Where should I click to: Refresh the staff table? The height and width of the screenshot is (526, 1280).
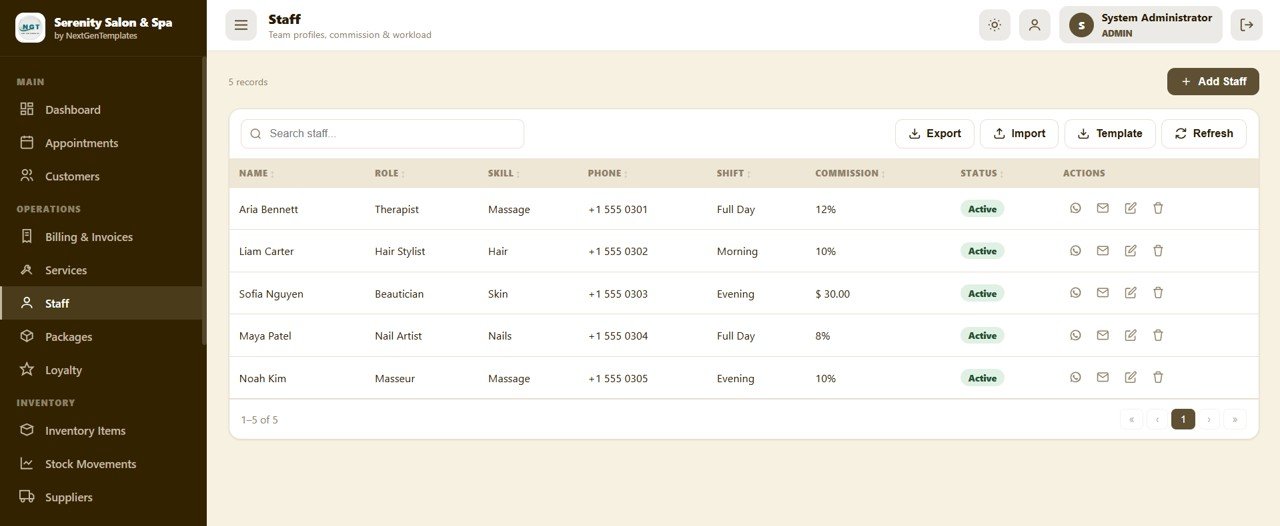tap(1204, 134)
